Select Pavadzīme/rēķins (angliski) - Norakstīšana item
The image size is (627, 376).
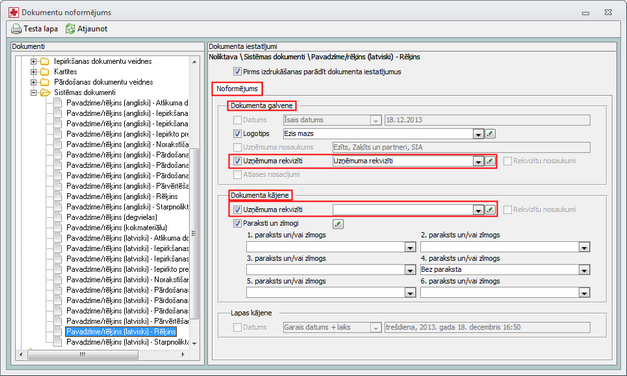click(128, 144)
